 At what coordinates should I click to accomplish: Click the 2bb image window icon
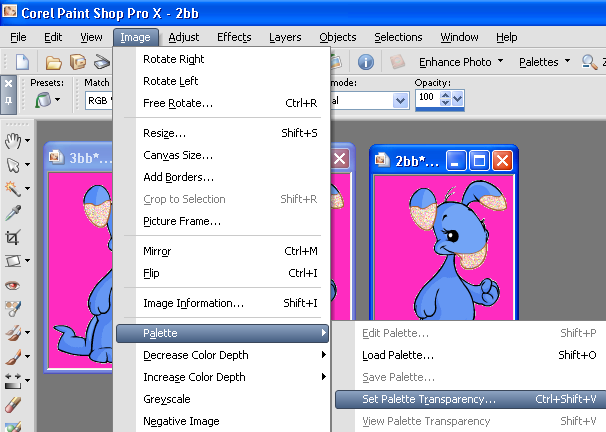coord(382,159)
